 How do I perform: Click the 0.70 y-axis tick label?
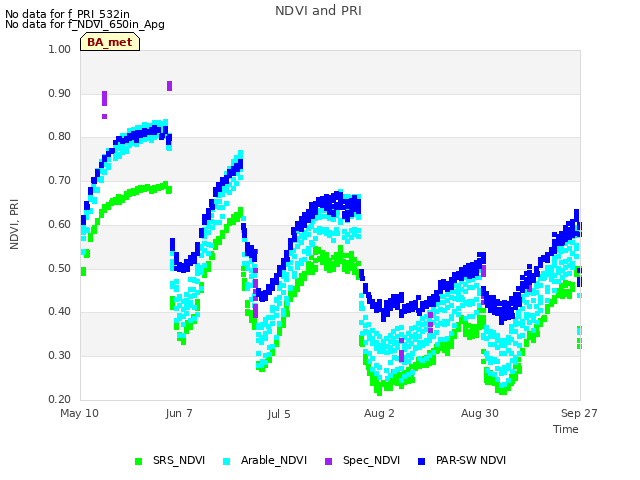click(60, 180)
